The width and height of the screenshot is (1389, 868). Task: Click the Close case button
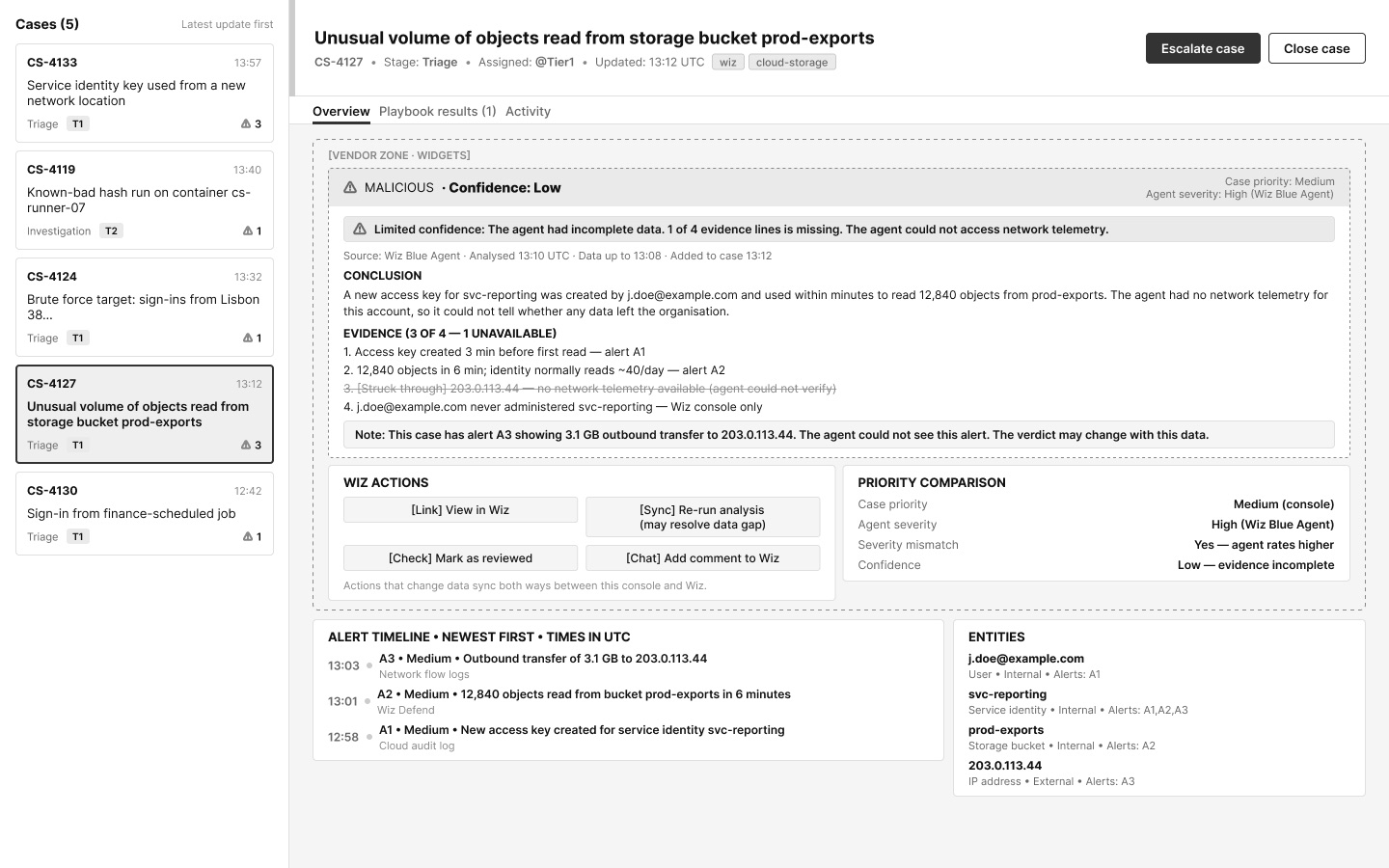[x=1317, y=48]
